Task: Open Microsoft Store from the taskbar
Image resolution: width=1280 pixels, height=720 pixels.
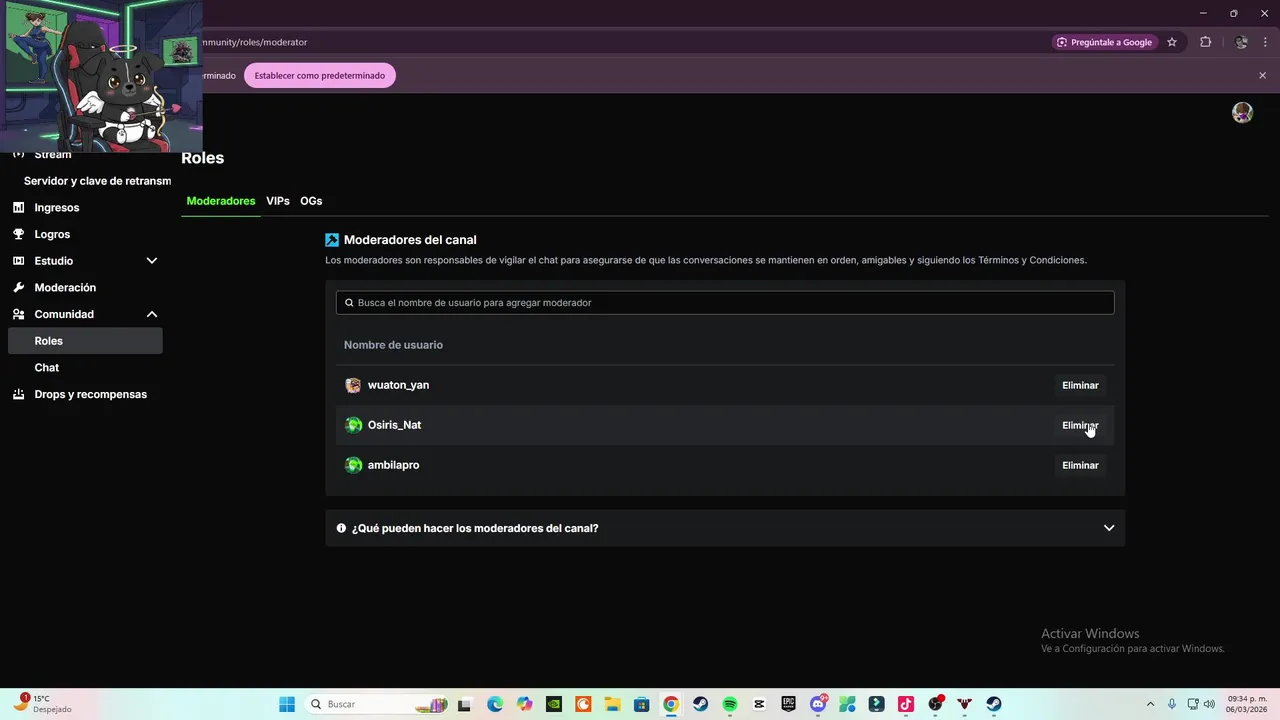Action: [x=641, y=704]
